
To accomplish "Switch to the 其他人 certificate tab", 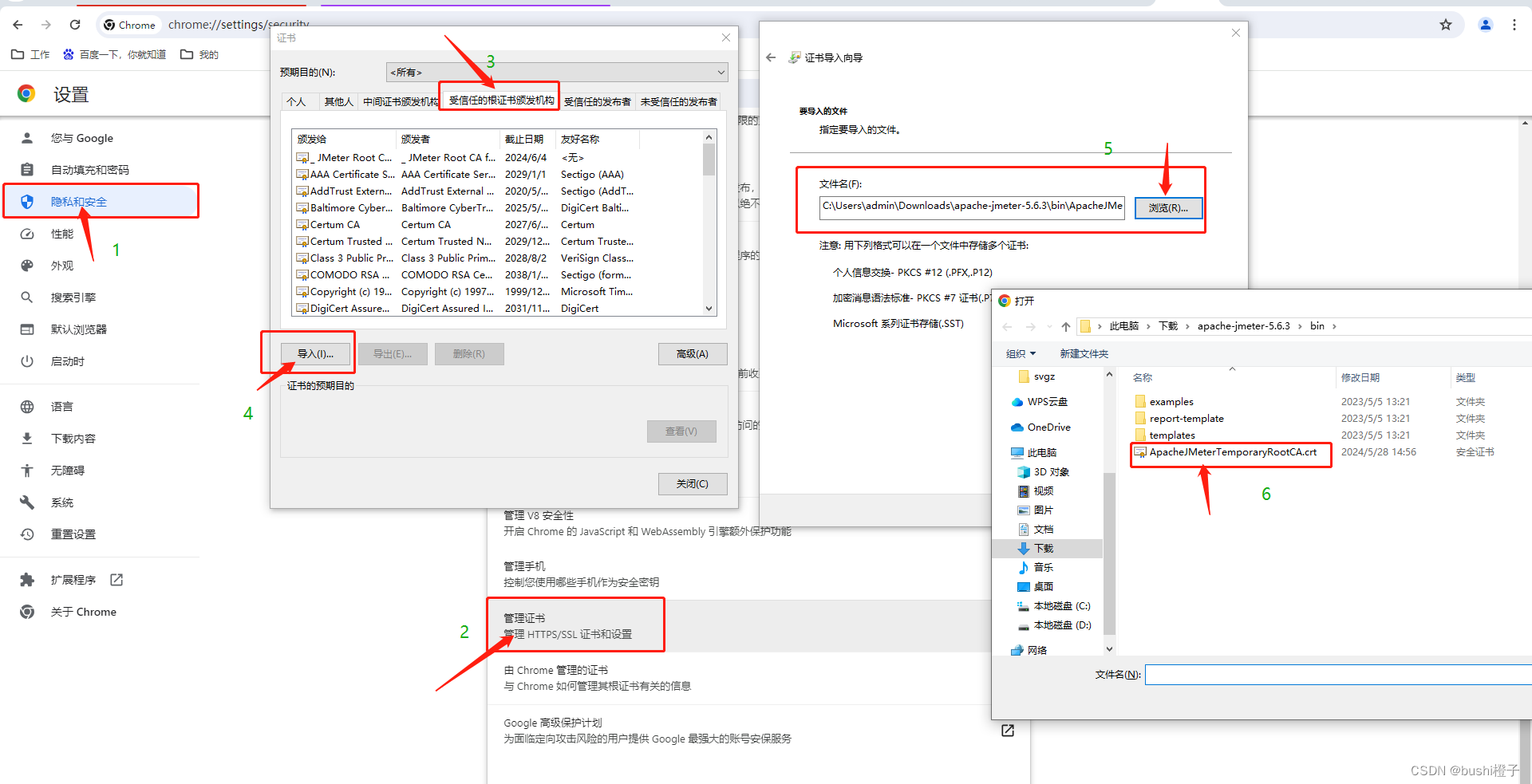I will pyautogui.click(x=338, y=101).
